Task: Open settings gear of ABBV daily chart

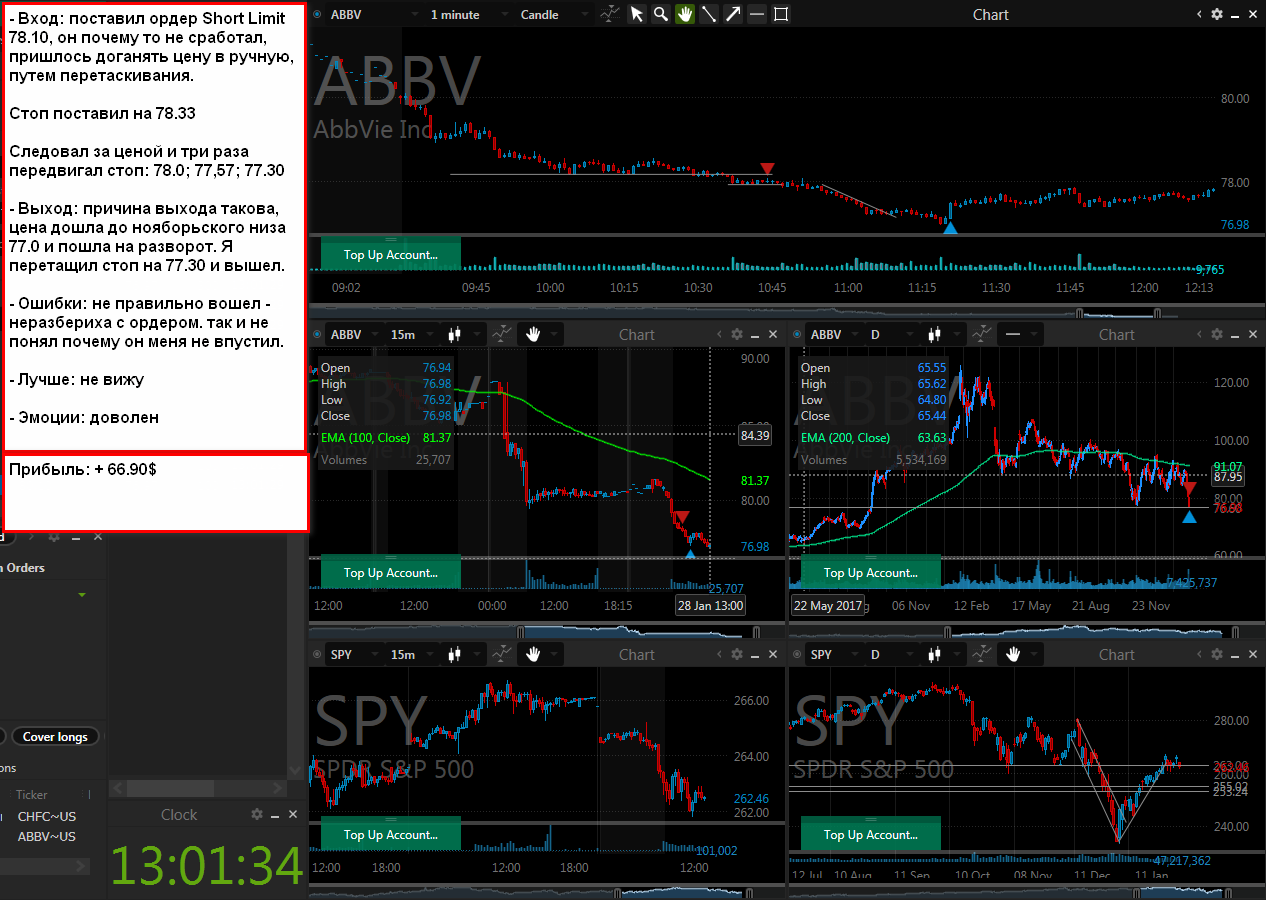Action: coord(1217,334)
